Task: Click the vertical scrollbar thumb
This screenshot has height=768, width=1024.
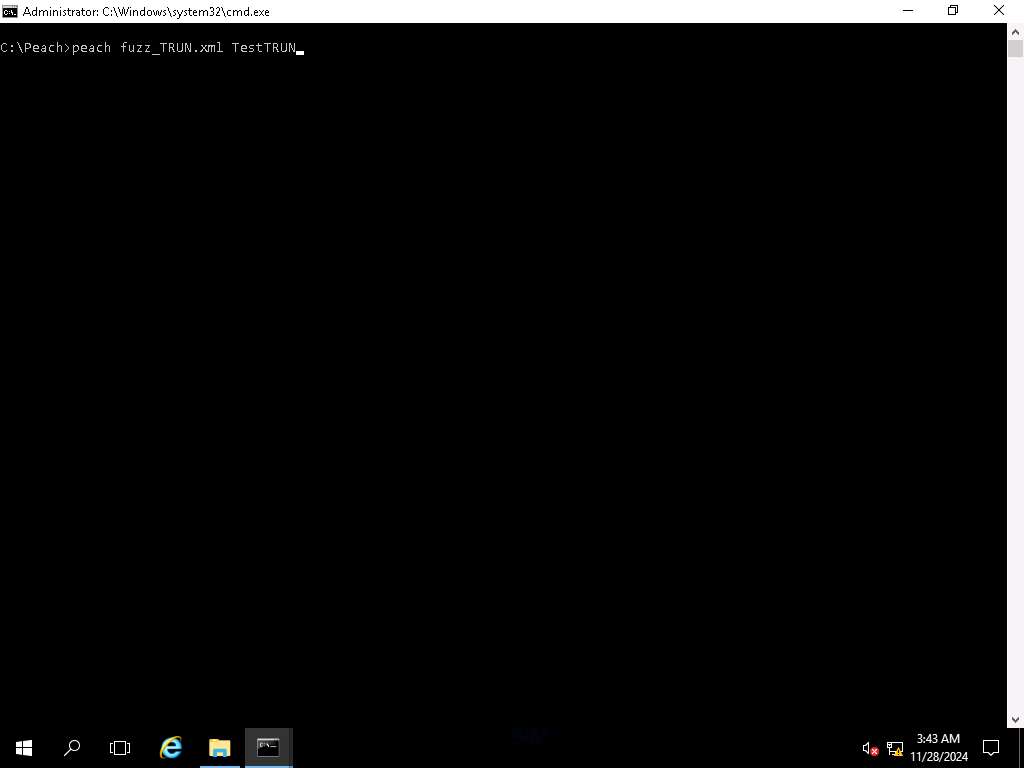Action: [1015, 50]
